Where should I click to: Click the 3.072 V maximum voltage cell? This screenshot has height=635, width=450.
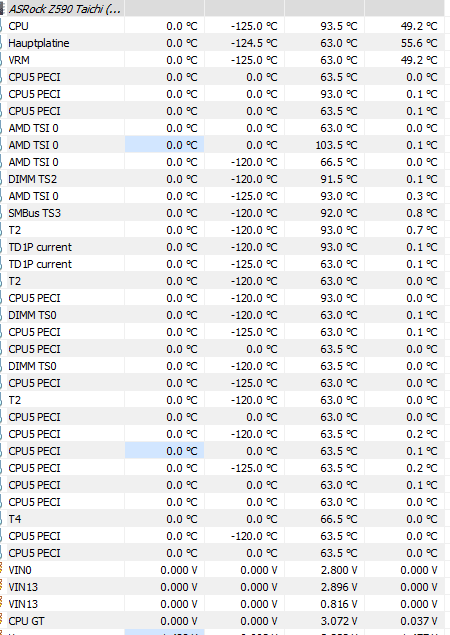click(x=339, y=621)
